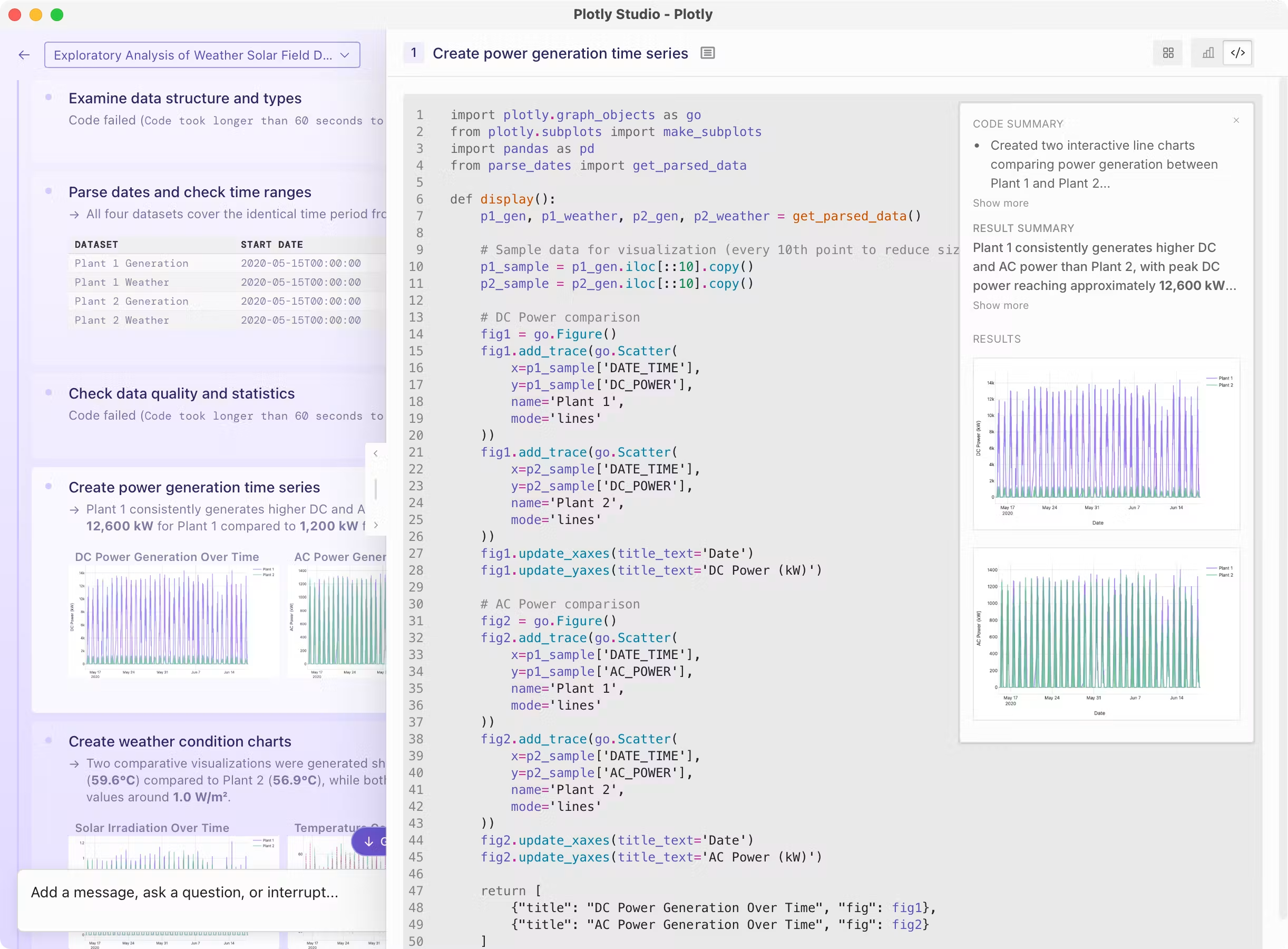Click Plant 2 Weather table row
Image resolution: width=1288 pixels, height=949 pixels.
coord(227,320)
